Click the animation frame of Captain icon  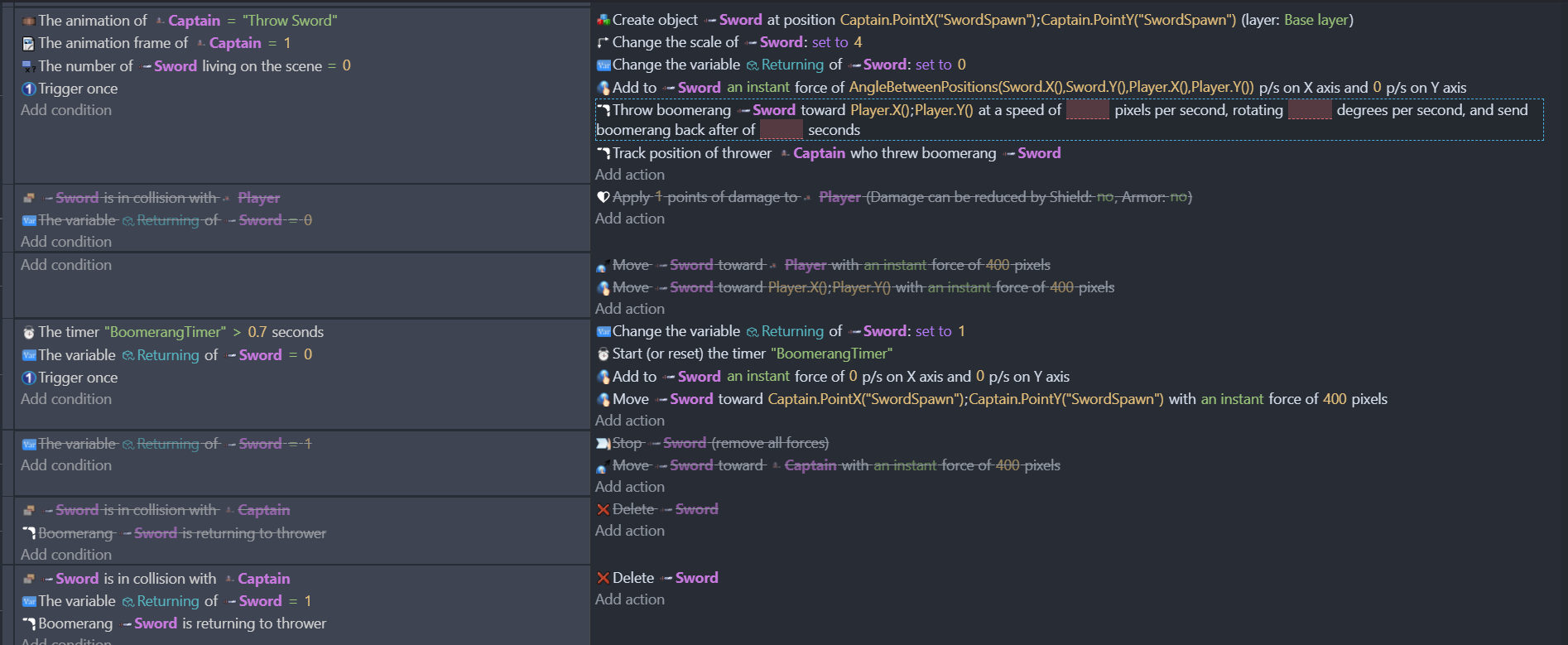[29, 43]
